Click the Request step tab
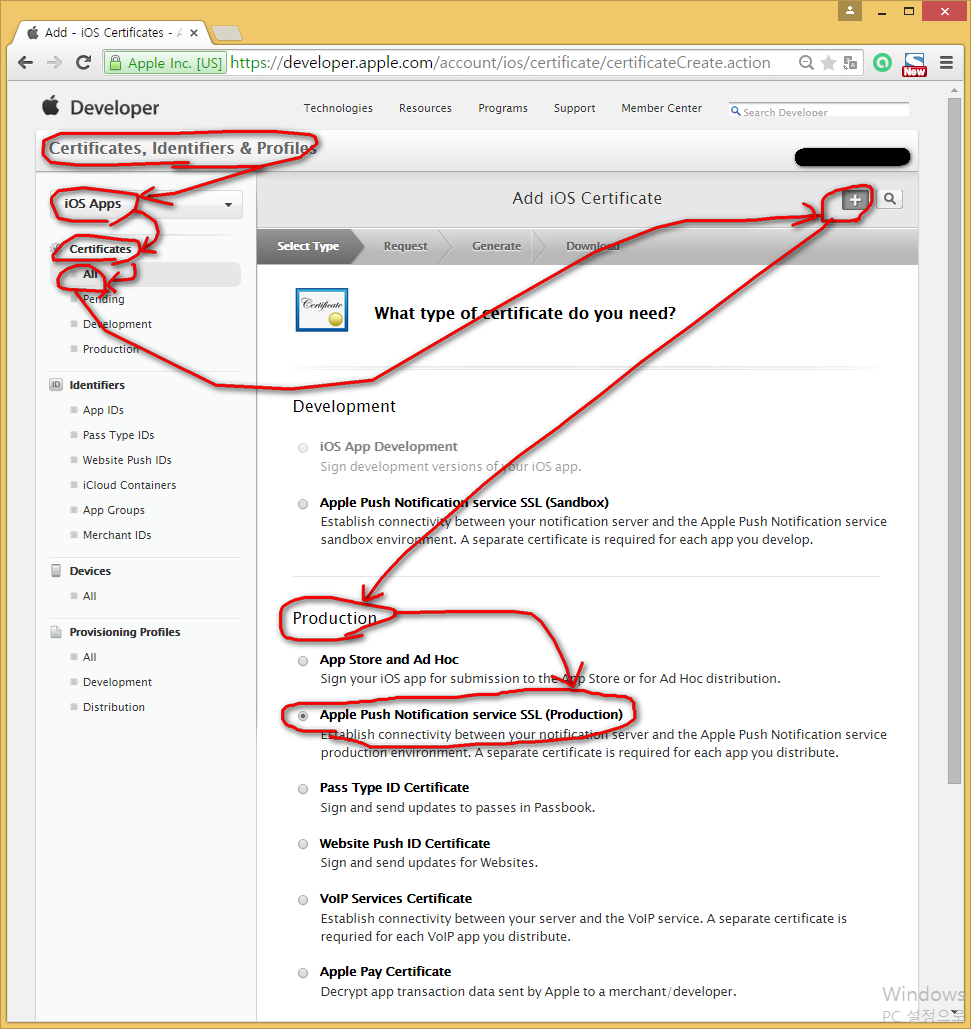 (x=405, y=246)
